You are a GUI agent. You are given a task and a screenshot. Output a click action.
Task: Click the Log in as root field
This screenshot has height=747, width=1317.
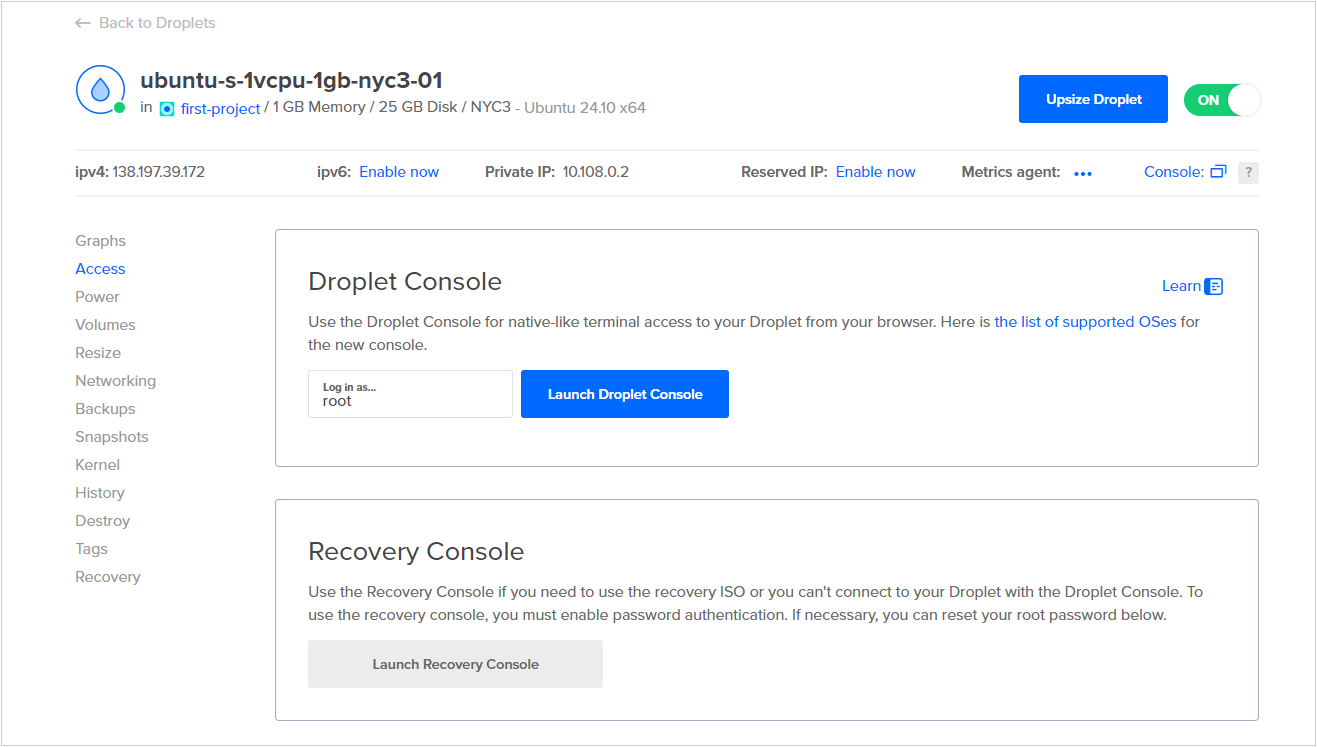pos(410,394)
